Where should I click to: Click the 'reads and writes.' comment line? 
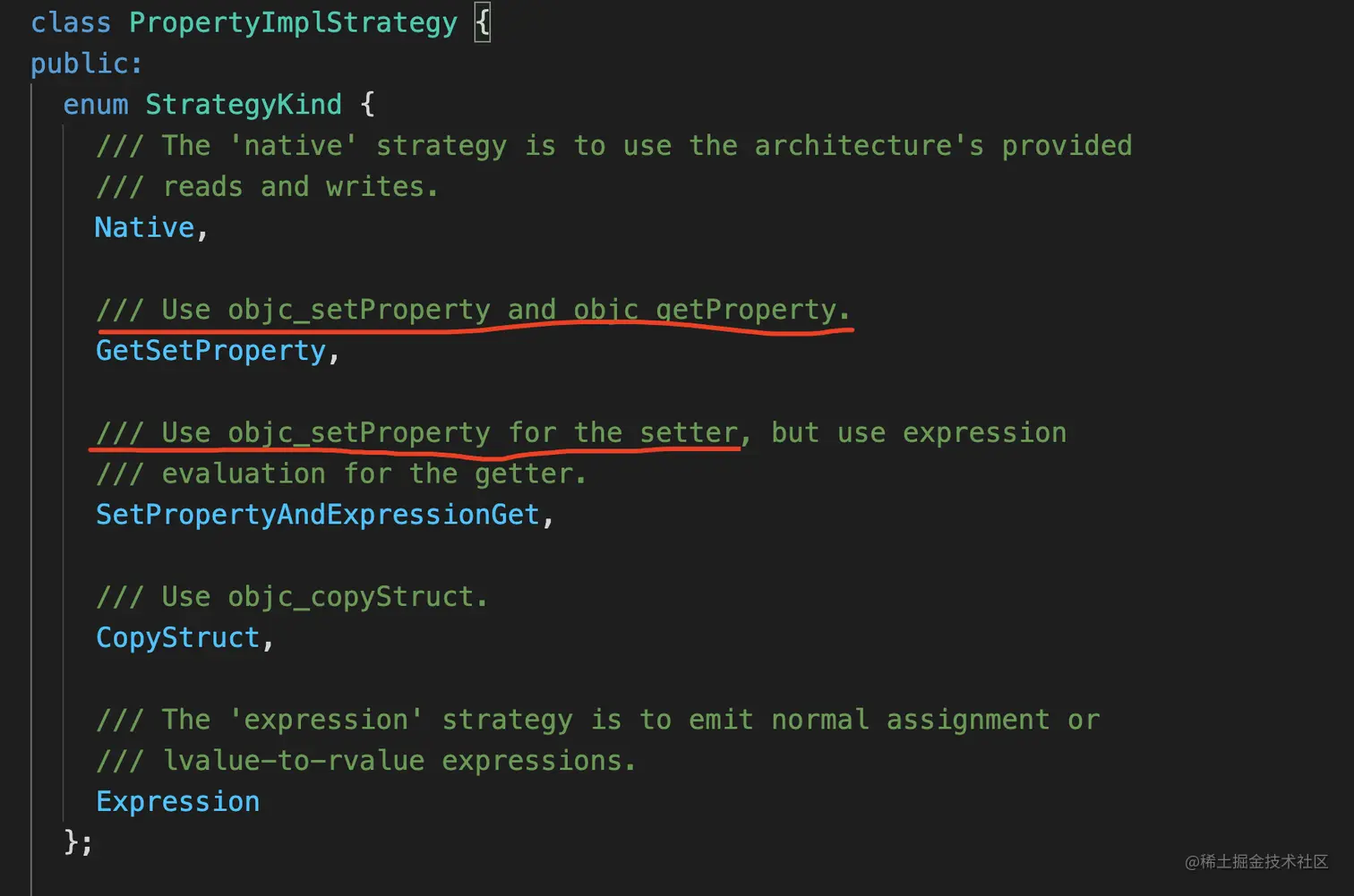click(267, 187)
